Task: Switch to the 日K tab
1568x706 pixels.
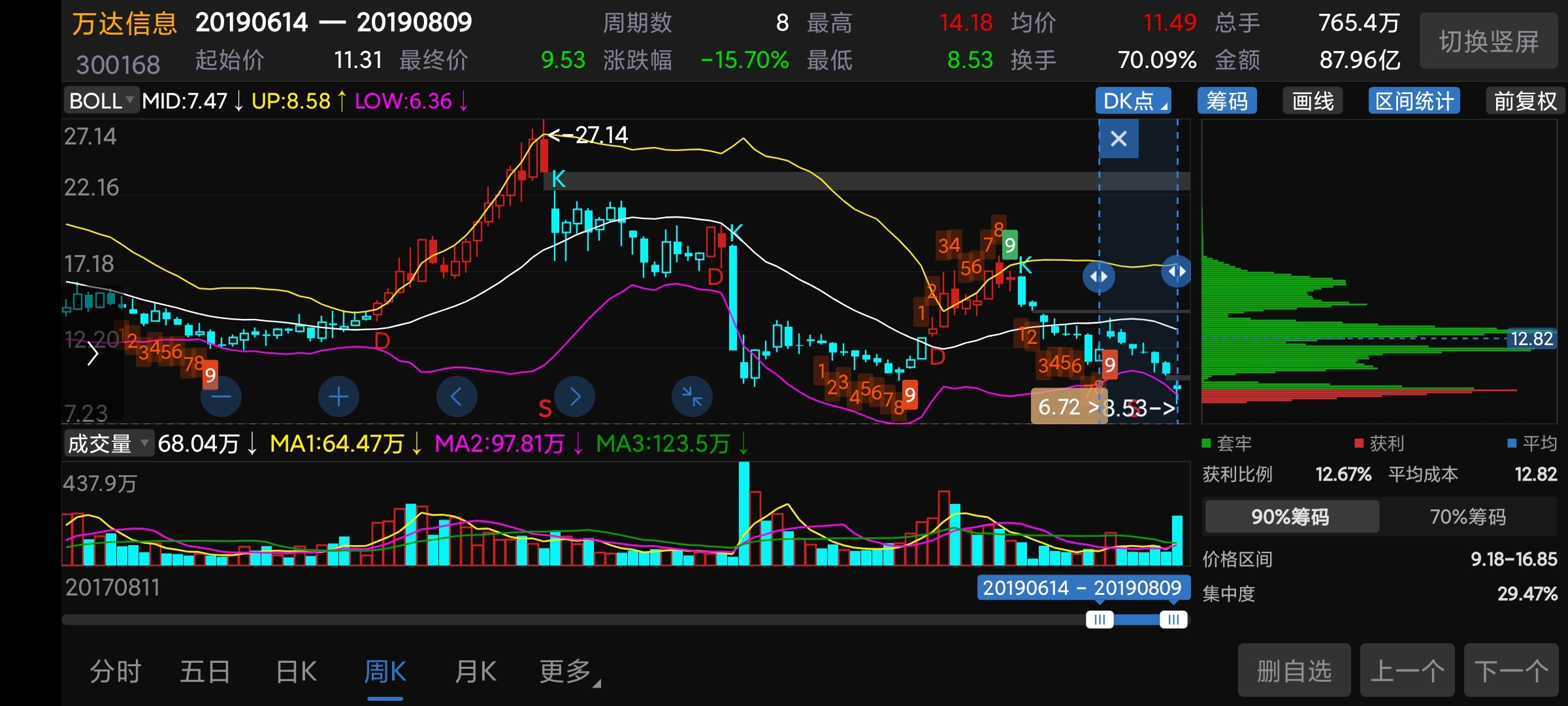Action: click(296, 672)
